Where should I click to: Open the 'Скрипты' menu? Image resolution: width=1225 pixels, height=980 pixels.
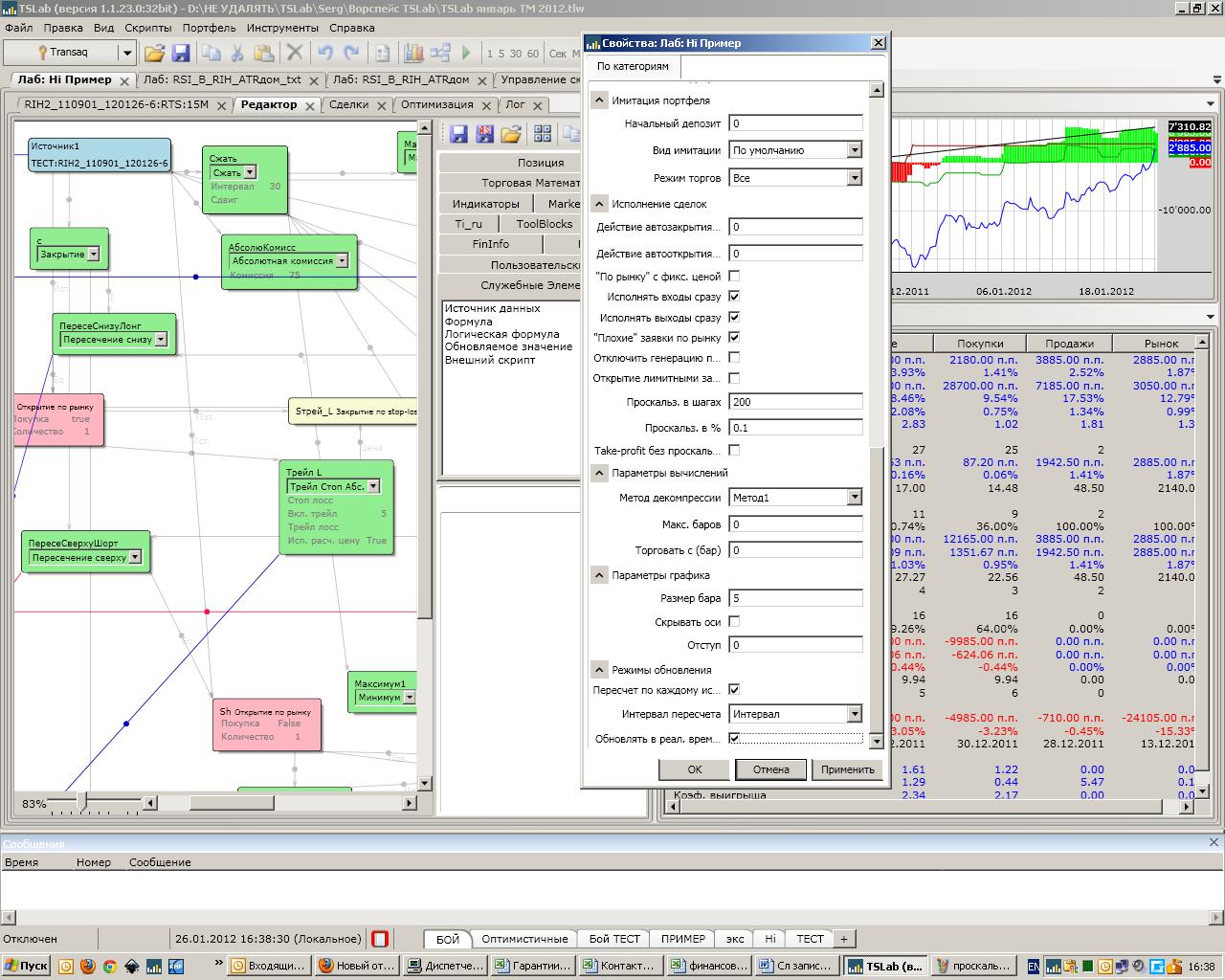click(147, 28)
